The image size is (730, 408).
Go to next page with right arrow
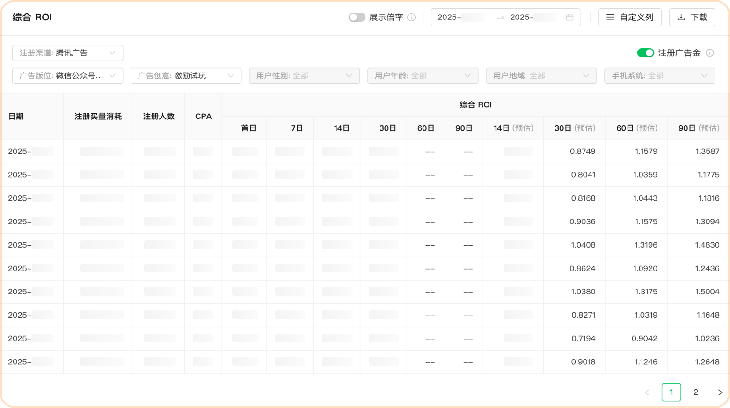coord(719,392)
